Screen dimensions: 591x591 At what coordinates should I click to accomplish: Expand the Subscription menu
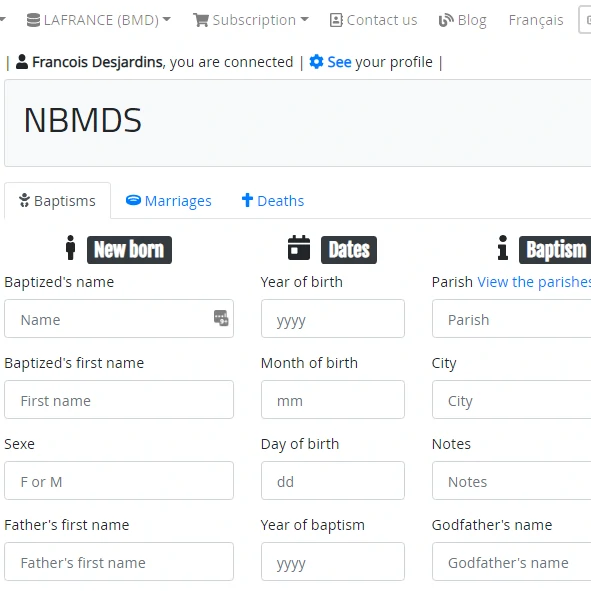point(251,20)
